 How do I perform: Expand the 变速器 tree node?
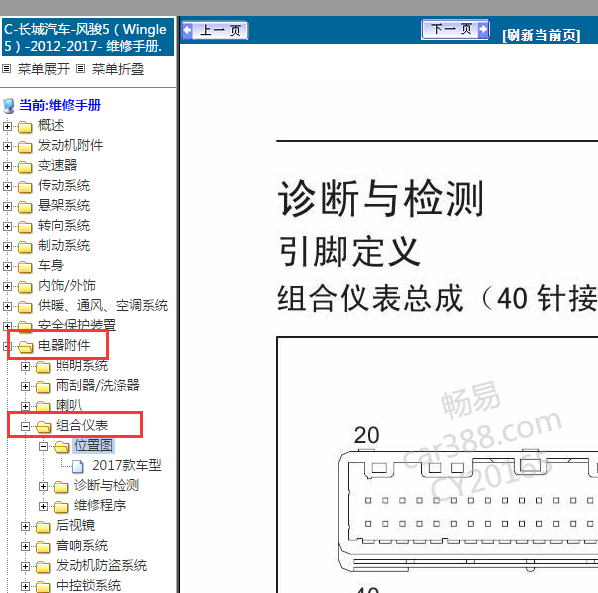pyautogui.click(x=7, y=166)
